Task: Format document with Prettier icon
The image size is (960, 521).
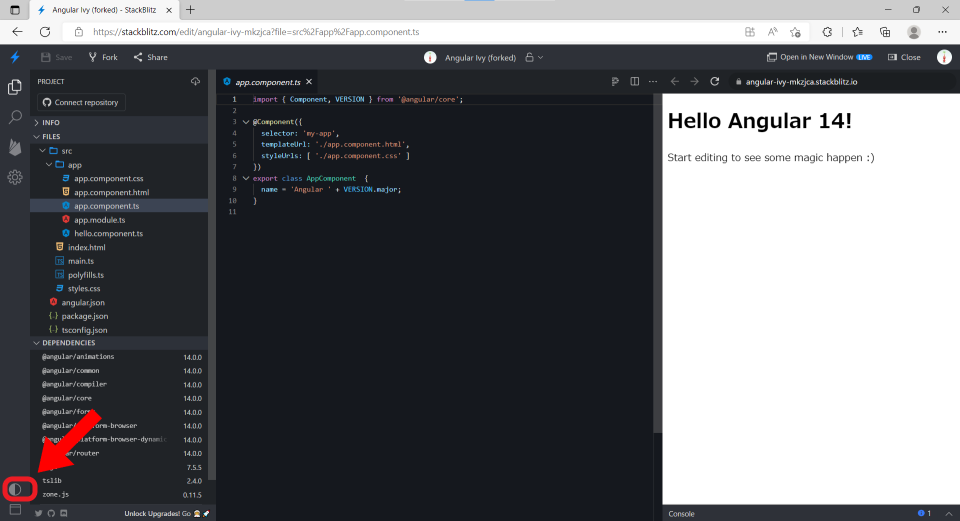Action: click(615, 81)
